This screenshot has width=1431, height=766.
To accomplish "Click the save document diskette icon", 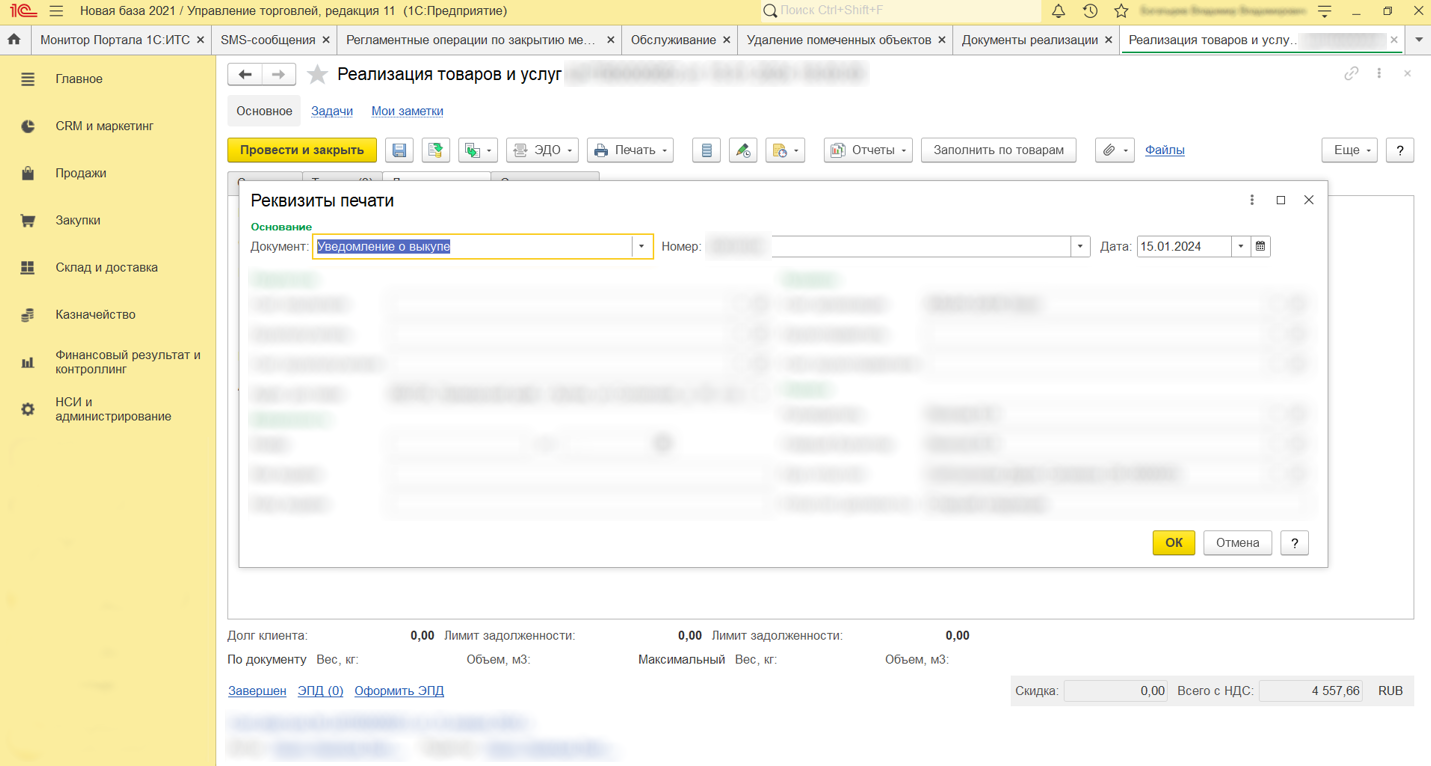I will pyautogui.click(x=399, y=150).
